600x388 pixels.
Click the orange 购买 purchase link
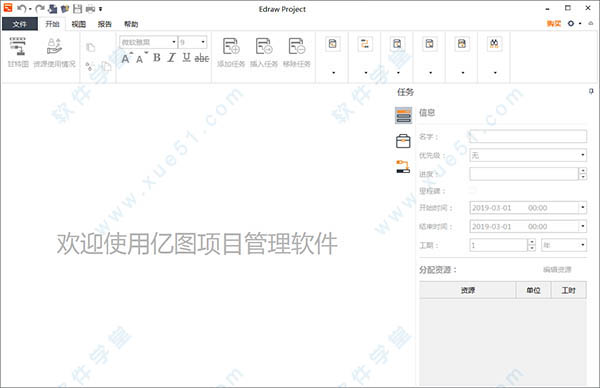click(x=554, y=24)
